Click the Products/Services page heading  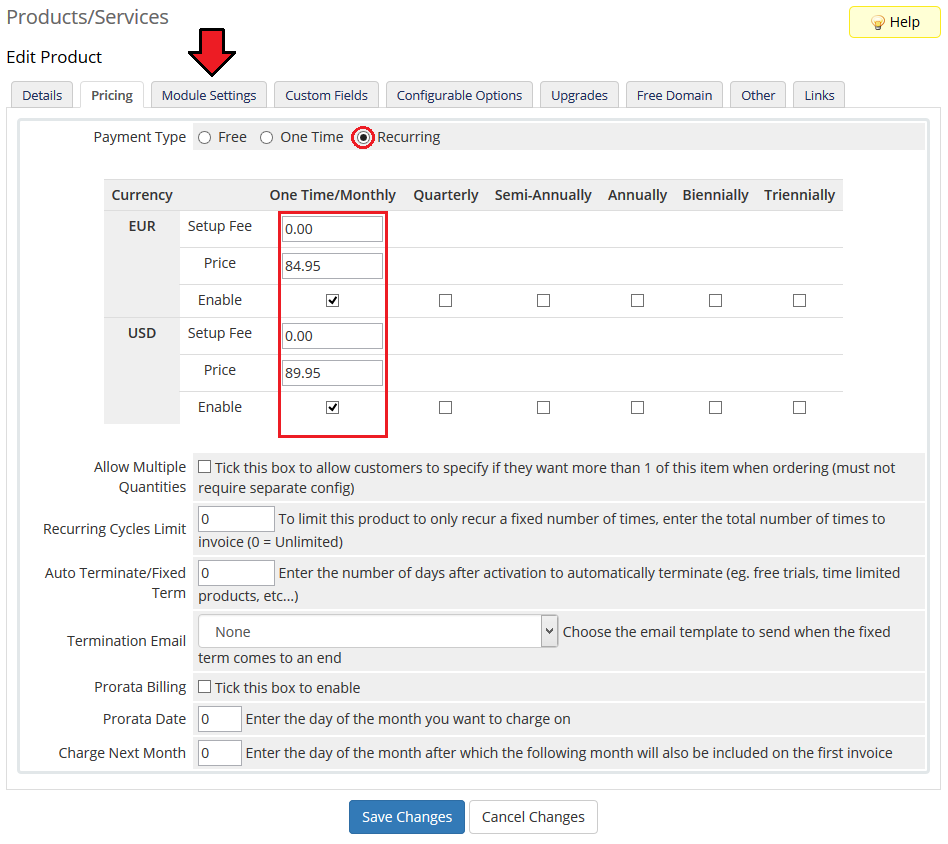click(88, 17)
